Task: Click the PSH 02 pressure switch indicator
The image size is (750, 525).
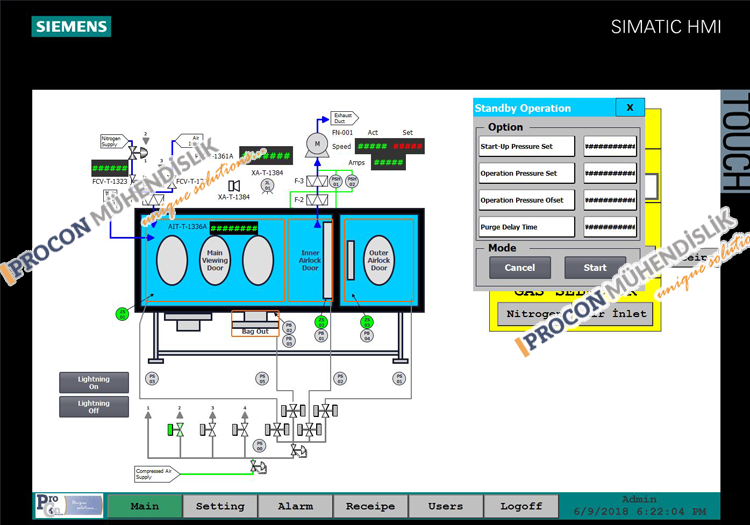Action: tap(352, 181)
